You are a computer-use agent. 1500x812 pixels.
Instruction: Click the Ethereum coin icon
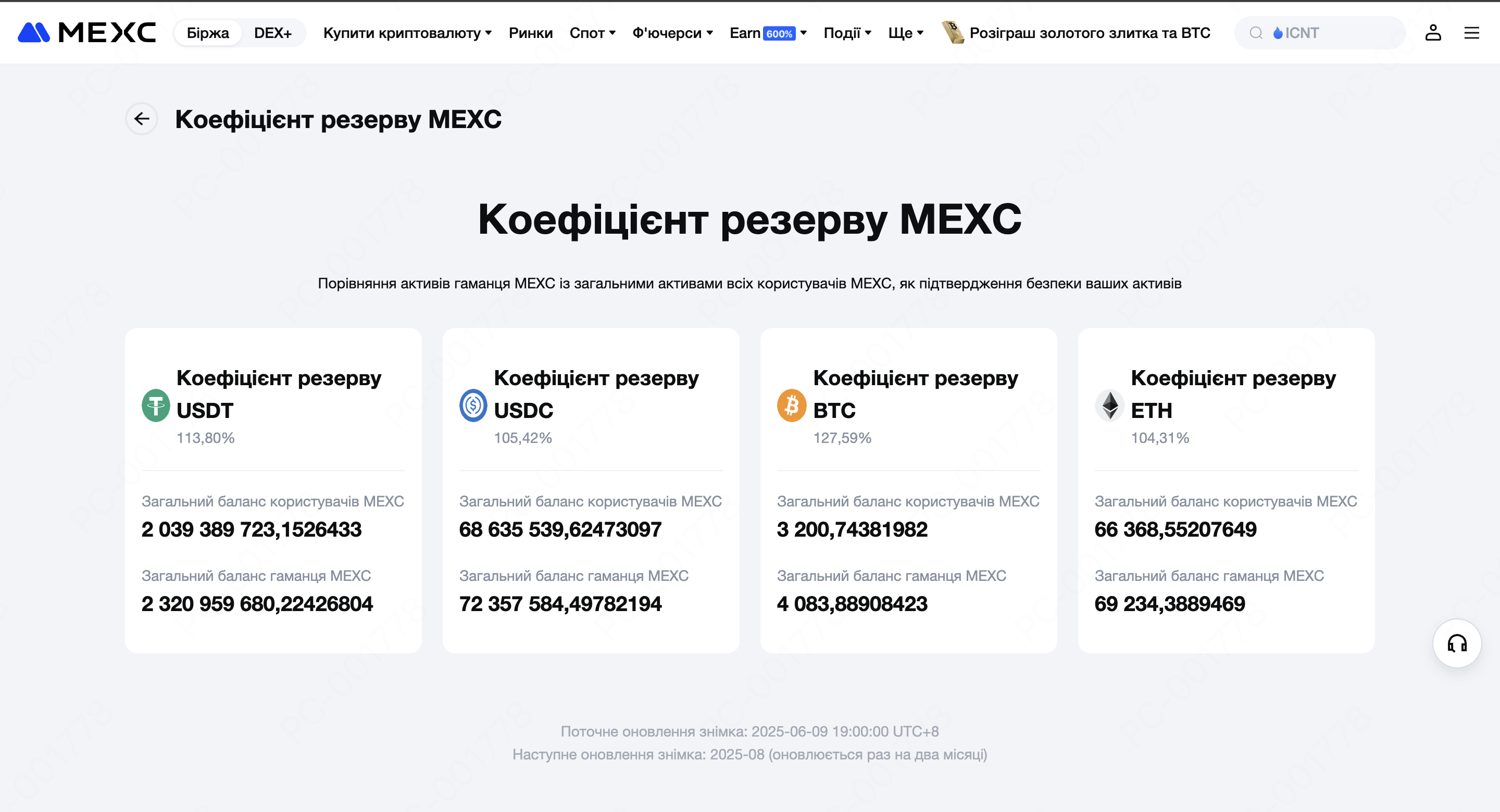[1110, 405]
